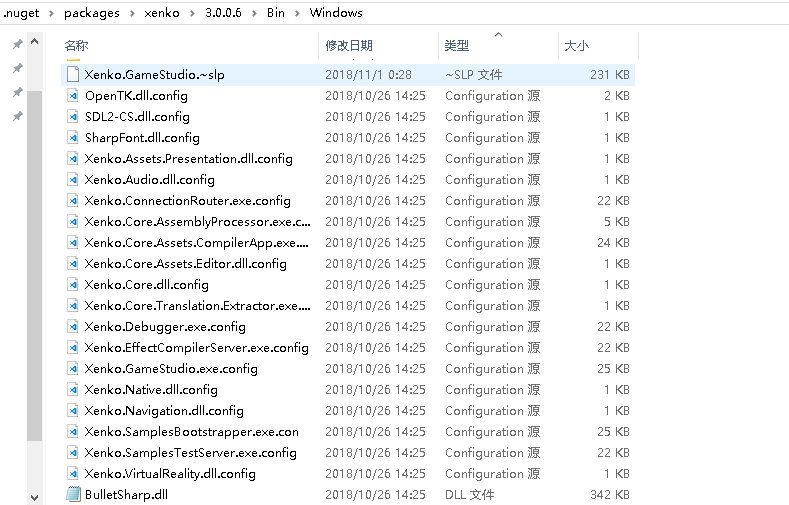Click the date 2018/11/1 0:28

(368, 75)
